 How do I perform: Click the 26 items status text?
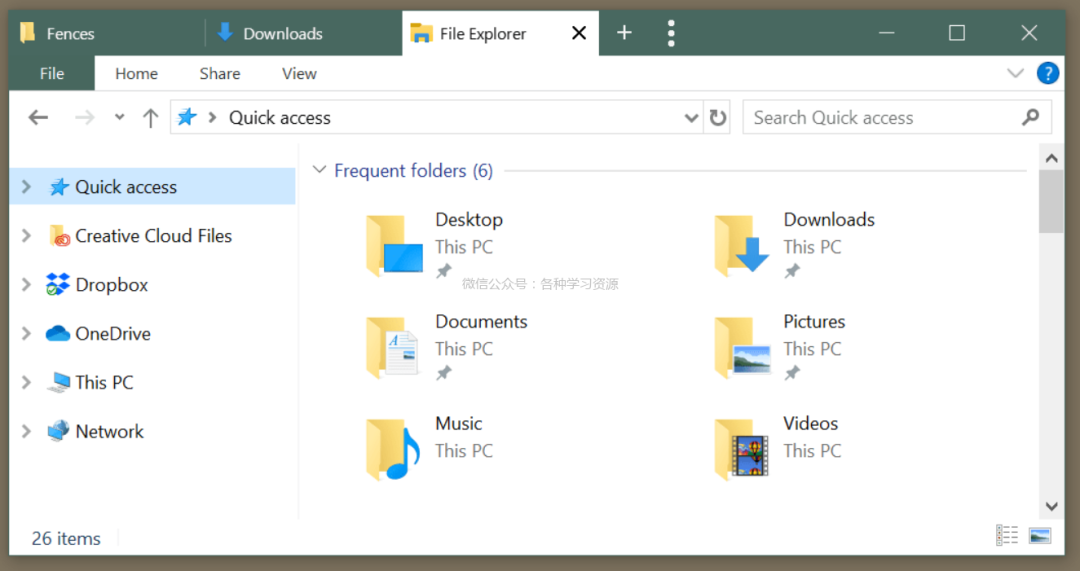(x=66, y=538)
